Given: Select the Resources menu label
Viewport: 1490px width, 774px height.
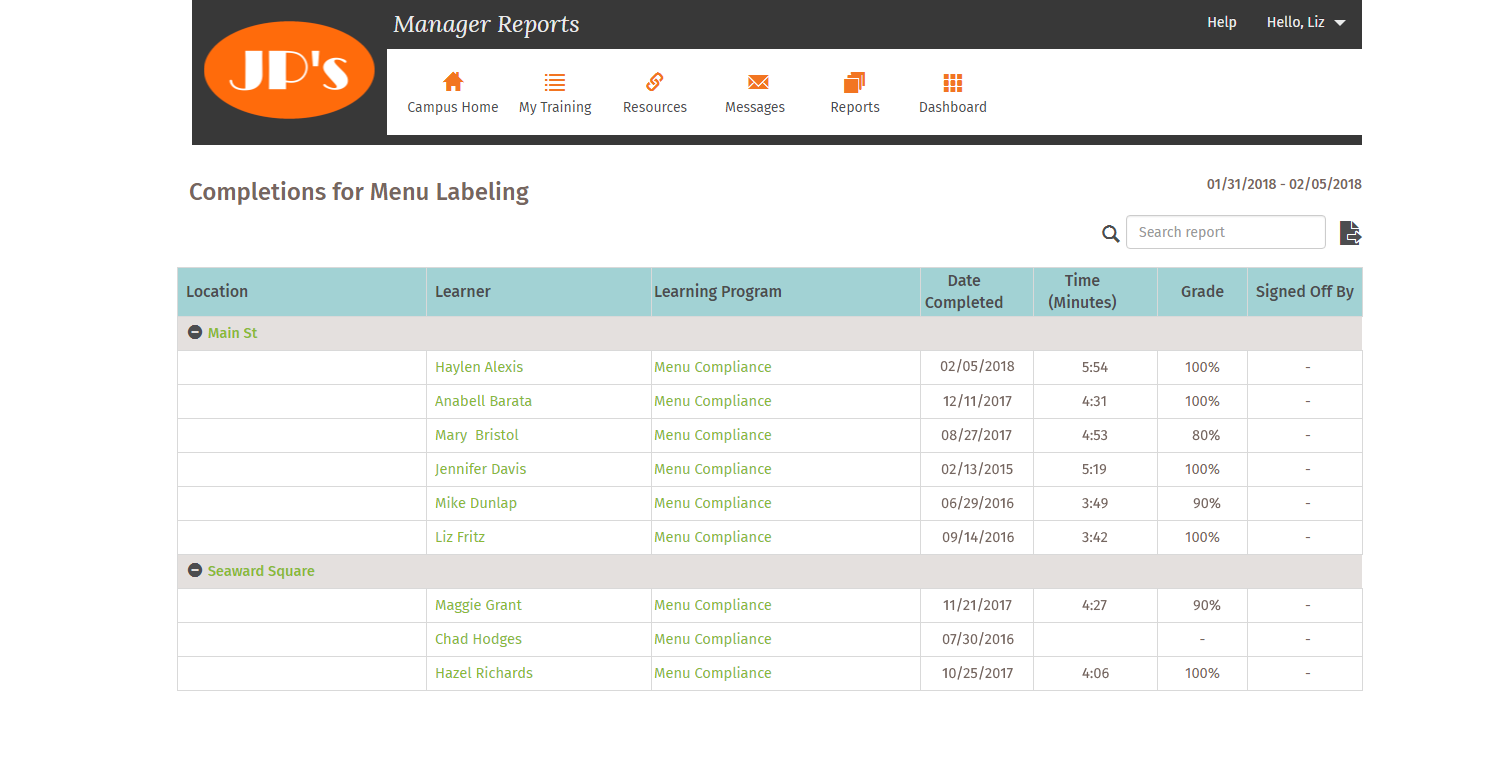Looking at the screenshot, I should pyautogui.click(x=655, y=107).
